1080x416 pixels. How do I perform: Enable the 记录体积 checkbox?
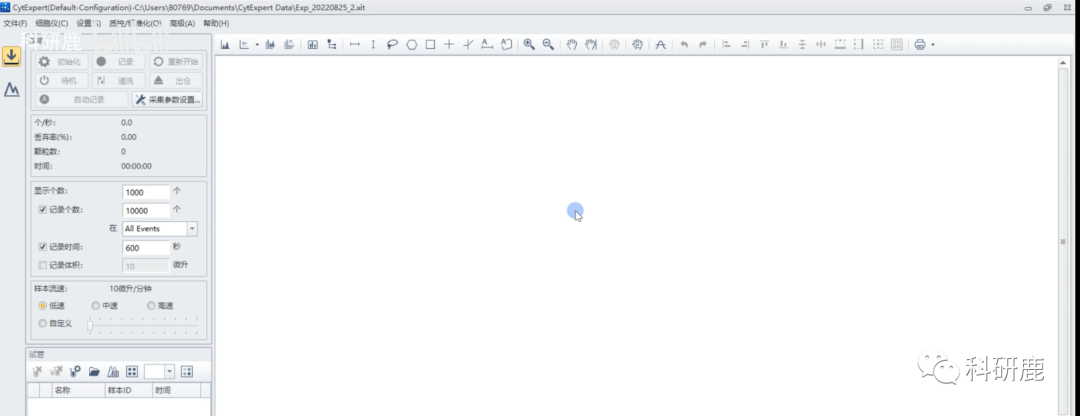pos(42,265)
